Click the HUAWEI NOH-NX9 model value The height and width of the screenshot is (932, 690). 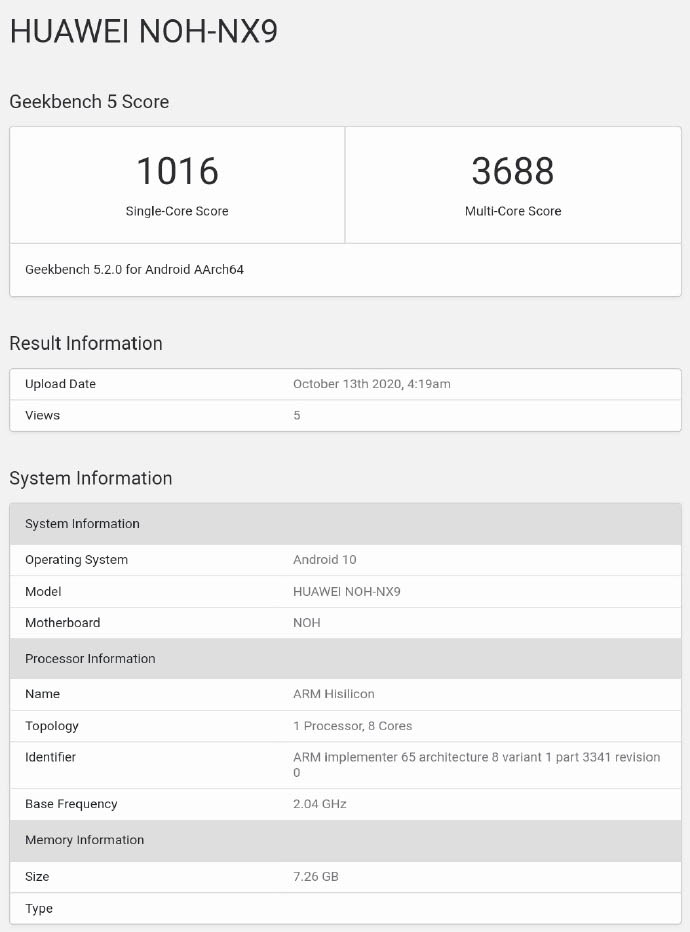pos(346,591)
